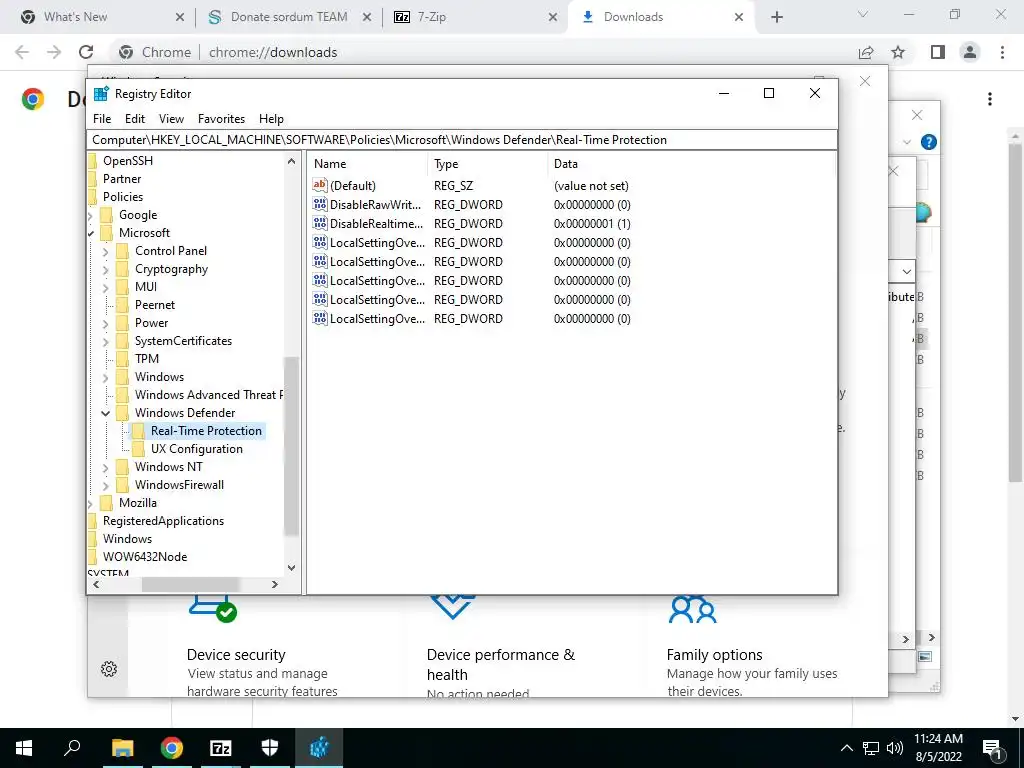Switch to the What's New tab

[x=101, y=17]
